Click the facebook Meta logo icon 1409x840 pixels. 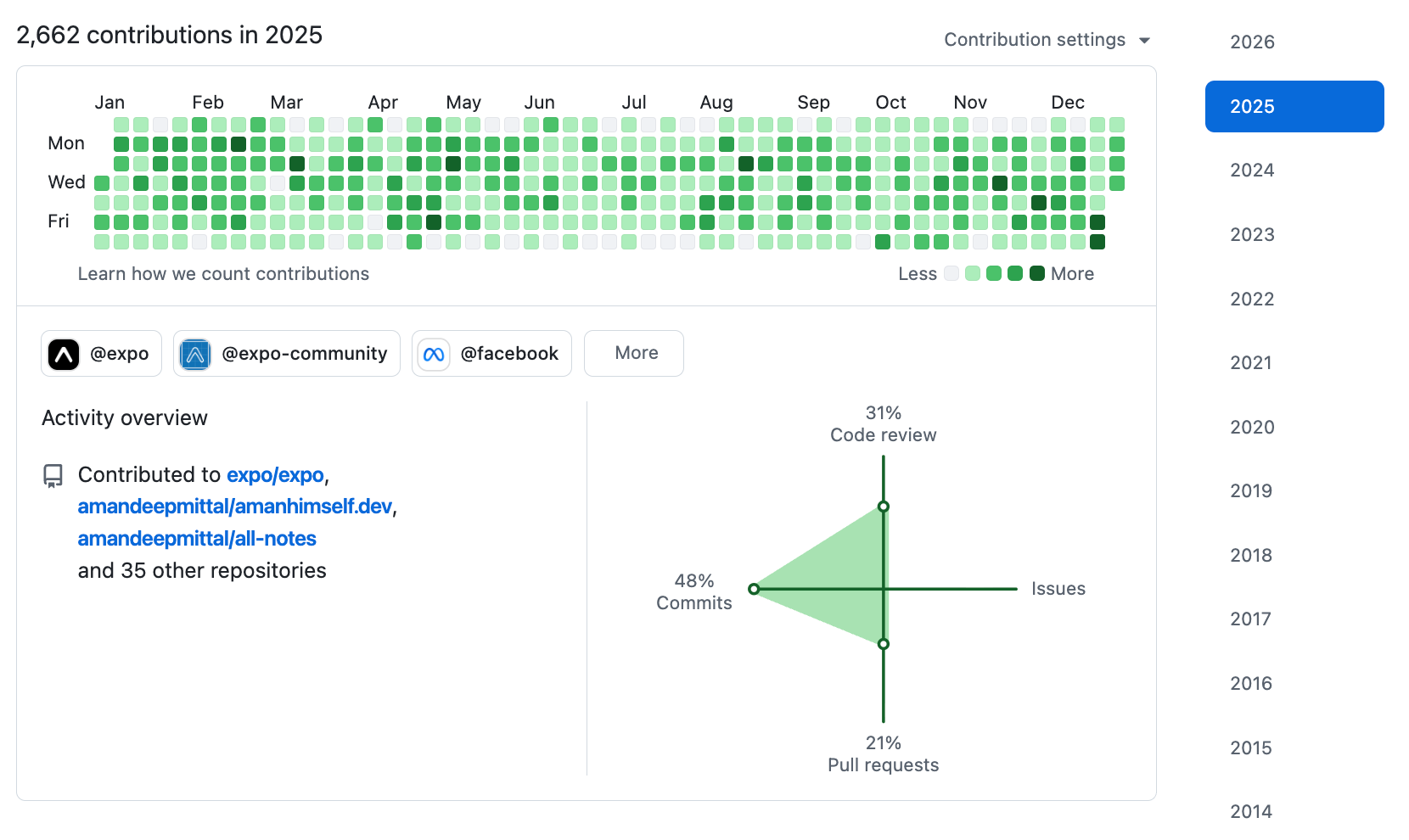click(434, 354)
